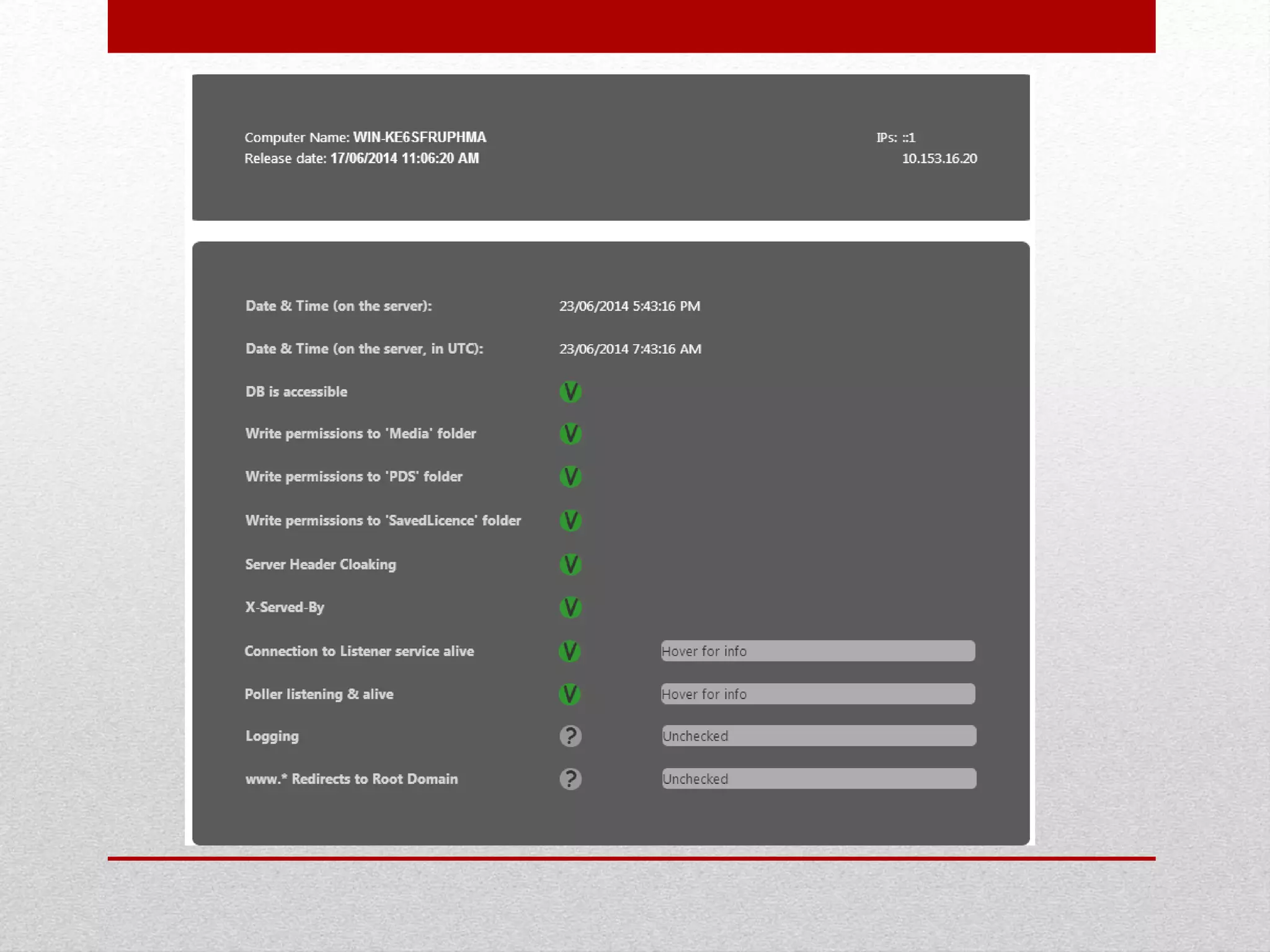Click the X-Served-By green check icon

coord(570,607)
